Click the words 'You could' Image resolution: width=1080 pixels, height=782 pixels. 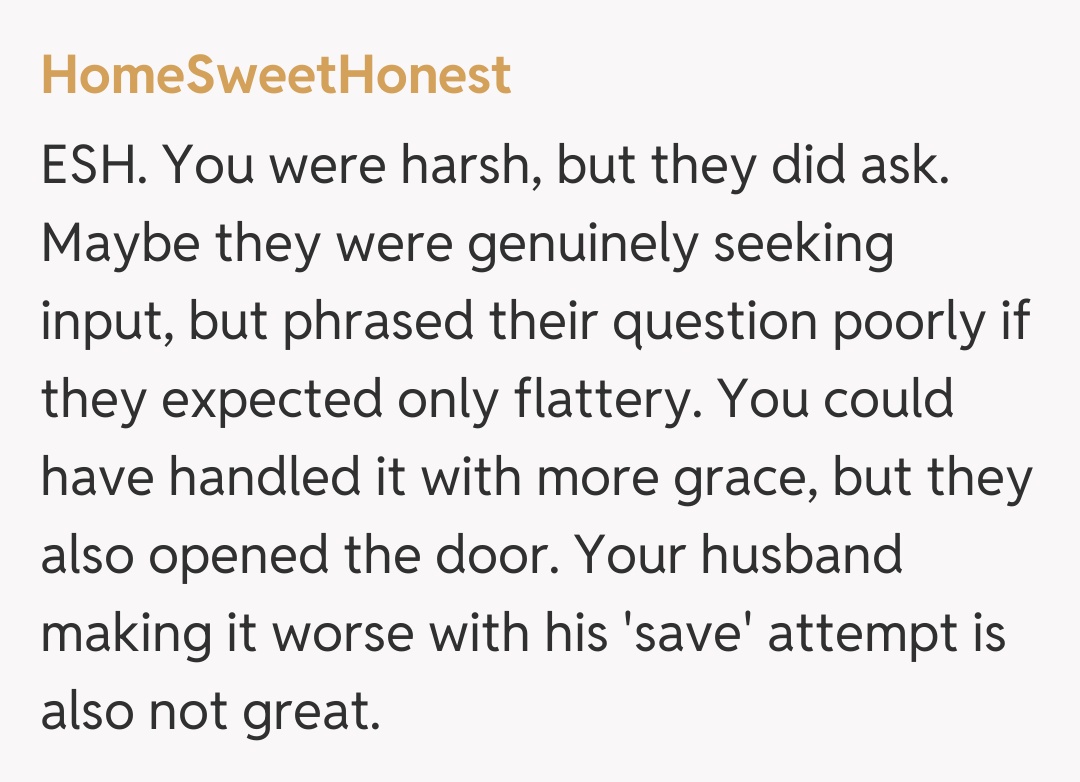(836, 400)
